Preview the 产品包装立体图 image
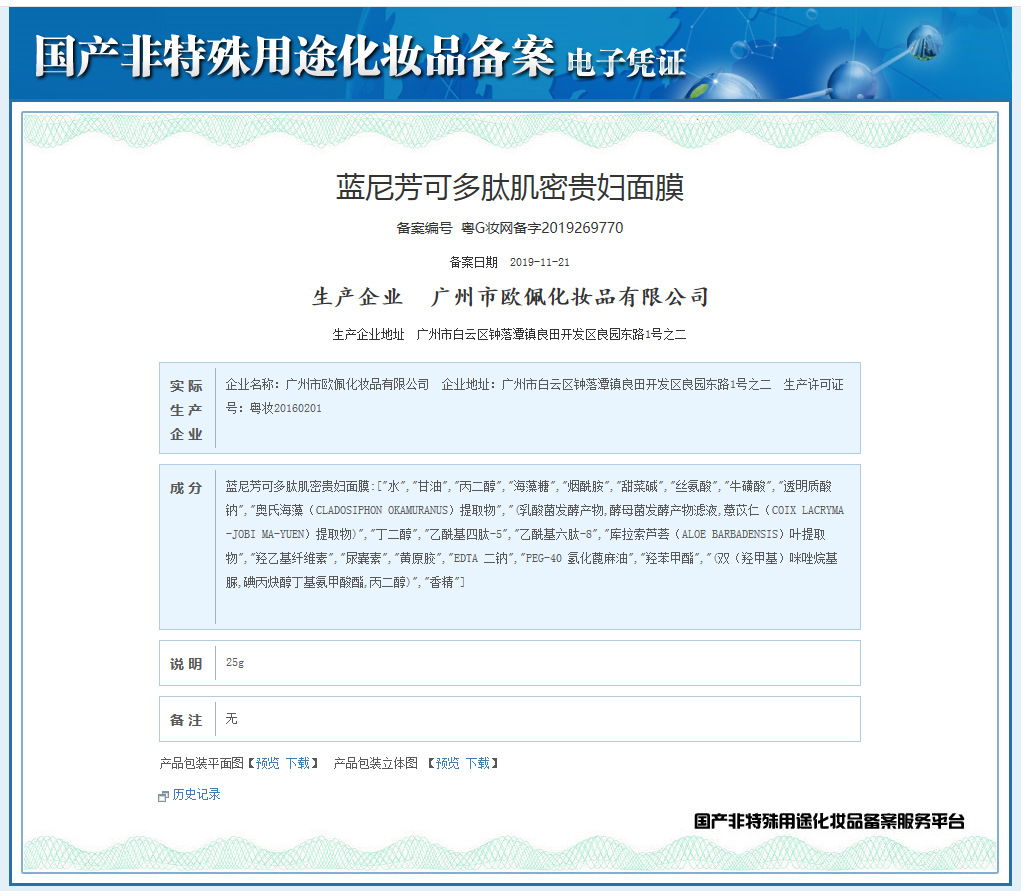The image size is (1021, 891). (x=447, y=763)
